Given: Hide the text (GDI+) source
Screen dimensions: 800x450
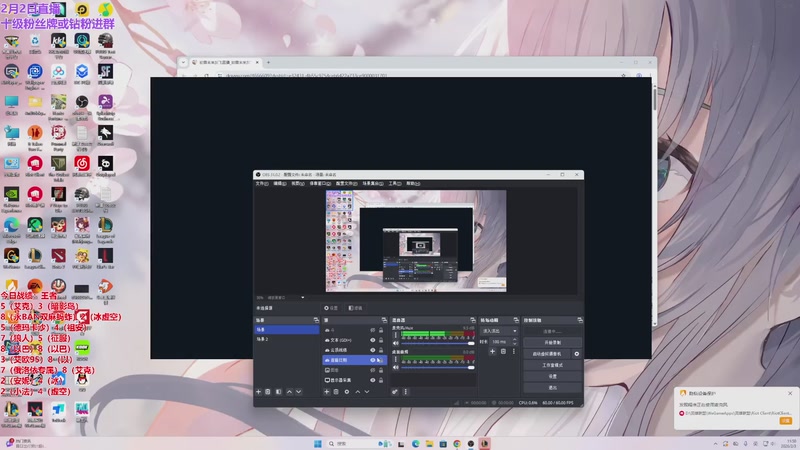Looking at the screenshot, I should click(x=372, y=340).
